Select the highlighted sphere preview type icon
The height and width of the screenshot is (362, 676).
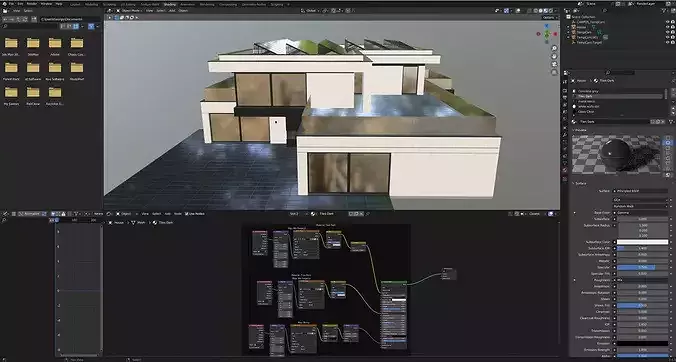(x=668, y=143)
